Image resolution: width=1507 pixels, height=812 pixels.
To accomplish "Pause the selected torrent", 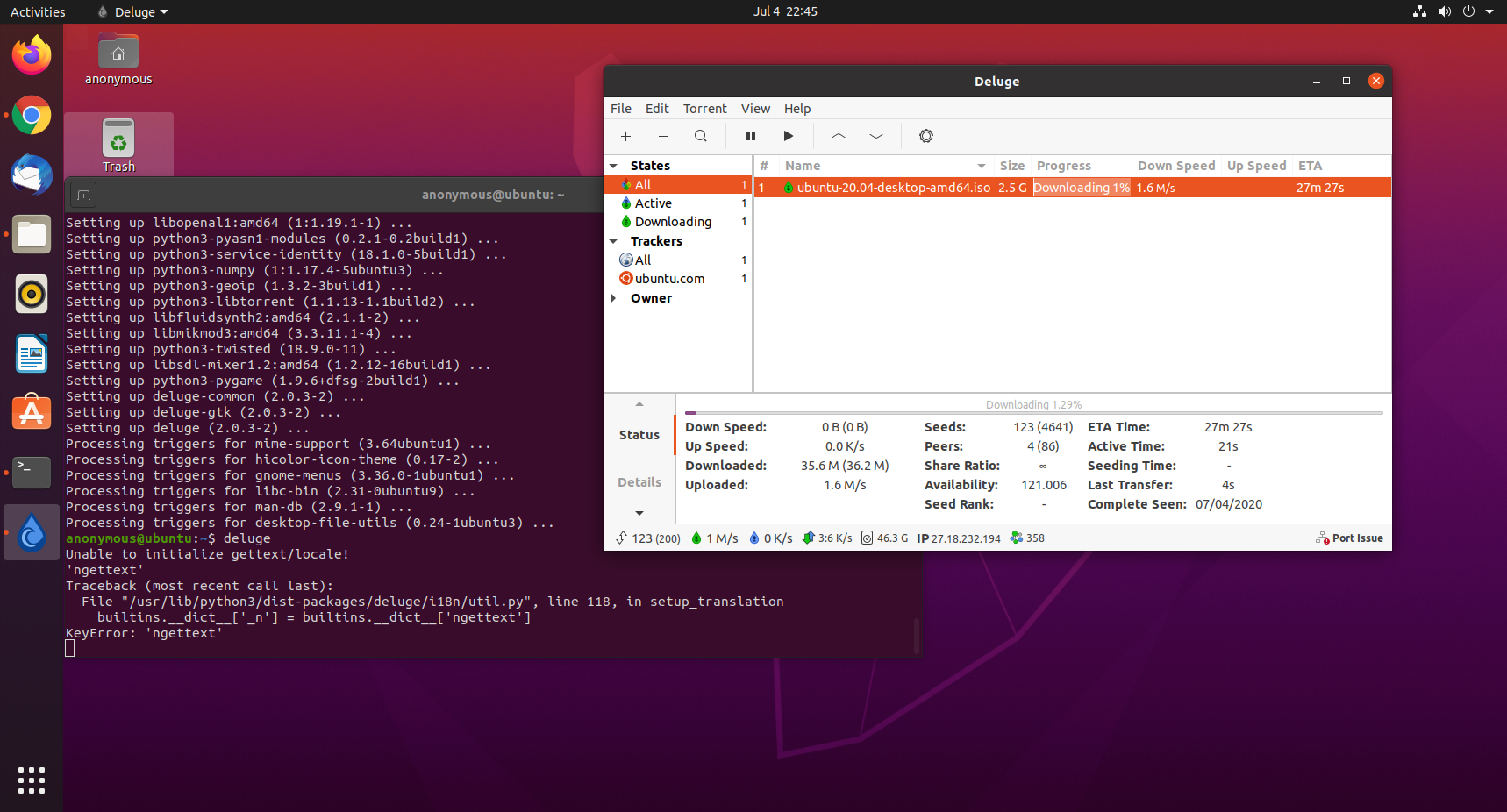I will pyautogui.click(x=750, y=136).
